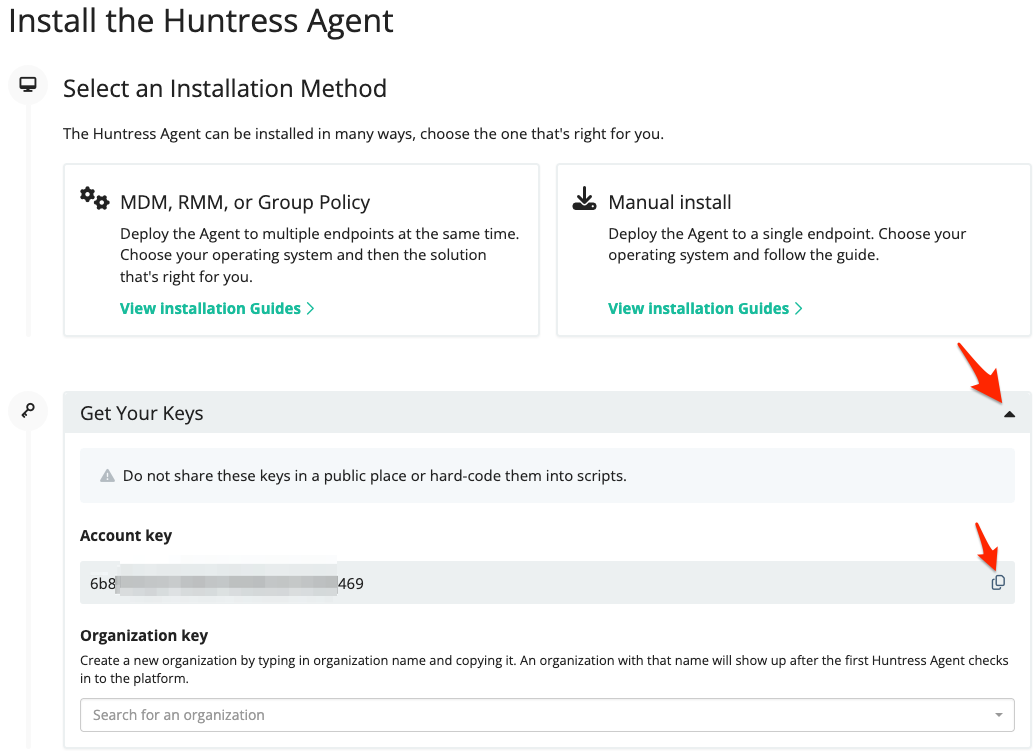
Task: Click the gears icon on MDM, RMM card
Action: pyautogui.click(x=94, y=198)
